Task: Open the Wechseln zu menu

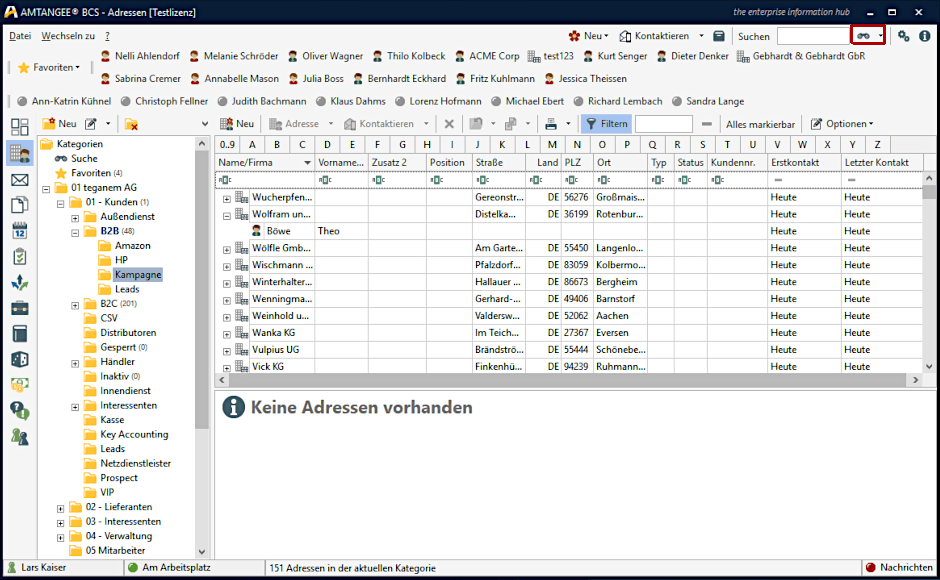Action: pyautogui.click(x=68, y=36)
